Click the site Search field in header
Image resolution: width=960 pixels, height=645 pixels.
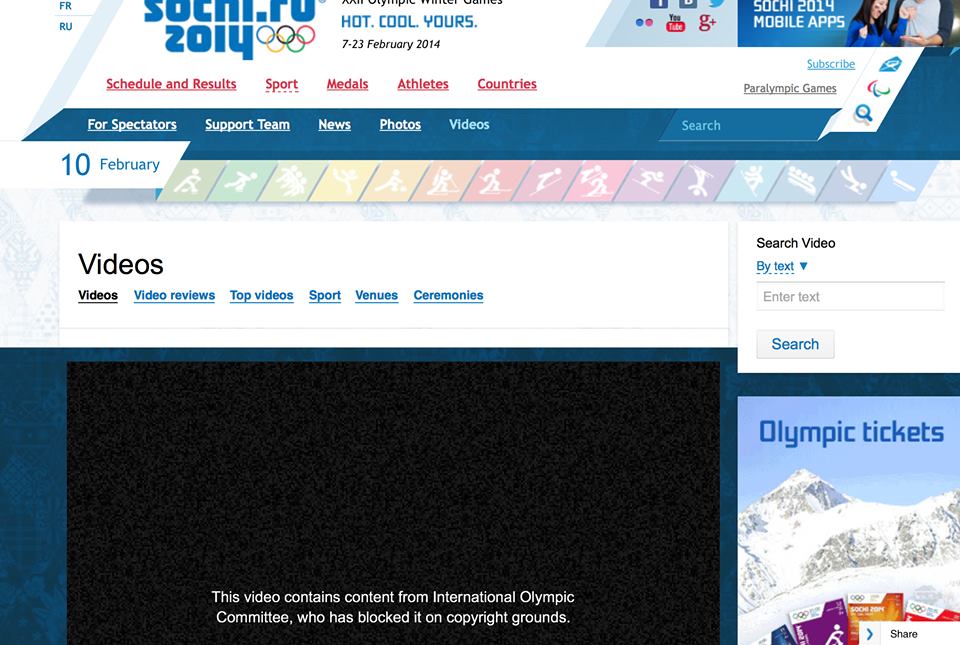coord(747,125)
